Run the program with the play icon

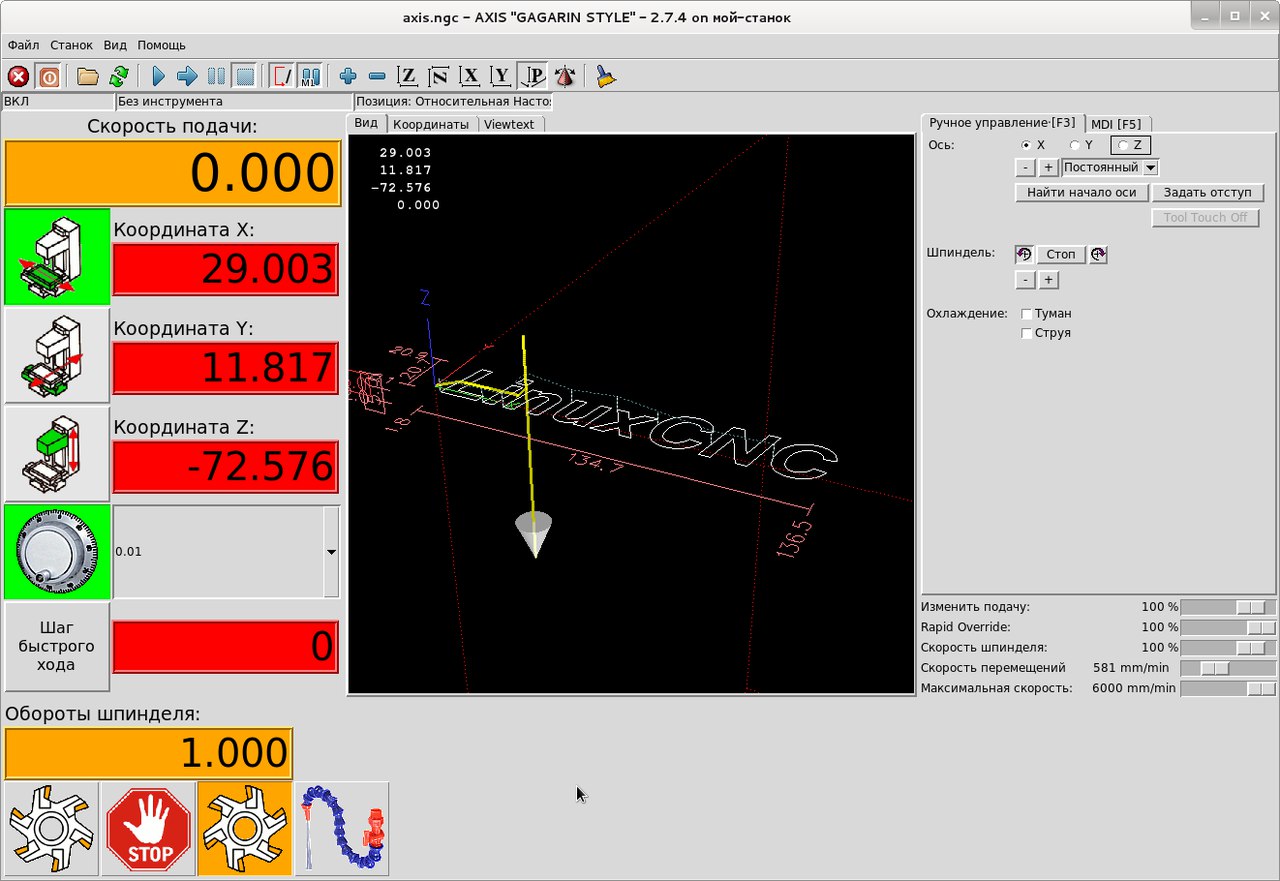158,76
